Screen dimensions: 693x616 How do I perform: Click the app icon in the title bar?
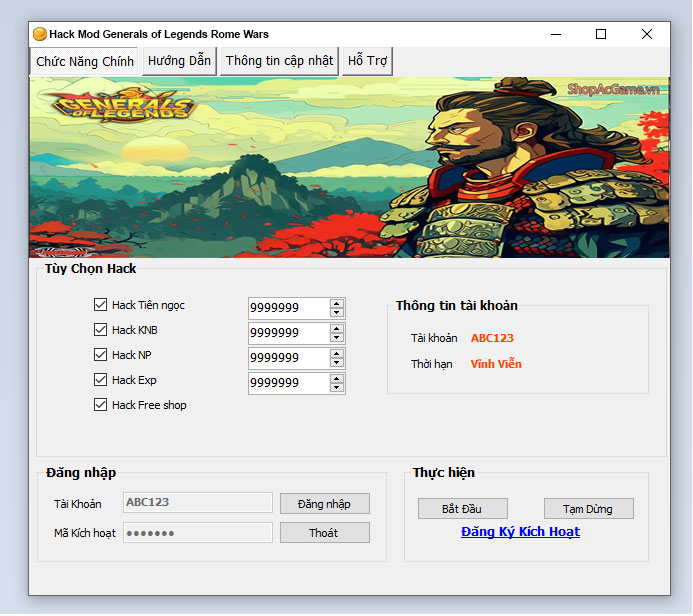point(39,34)
